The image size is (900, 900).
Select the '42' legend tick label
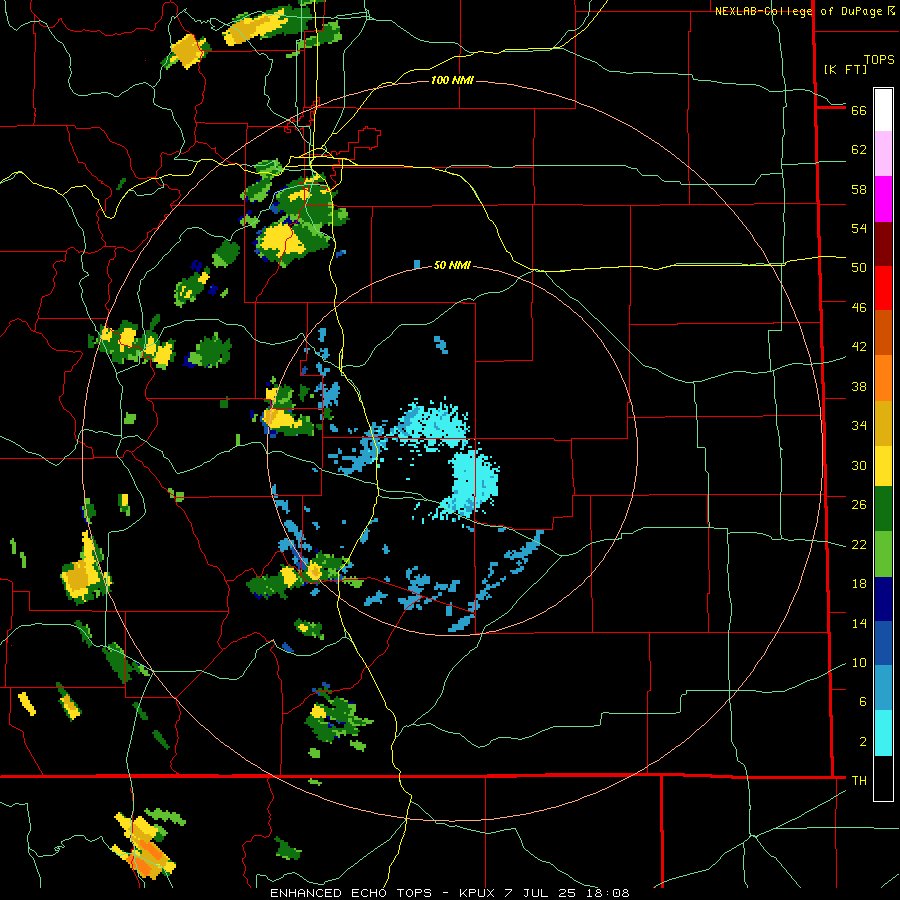pos(859,347)
